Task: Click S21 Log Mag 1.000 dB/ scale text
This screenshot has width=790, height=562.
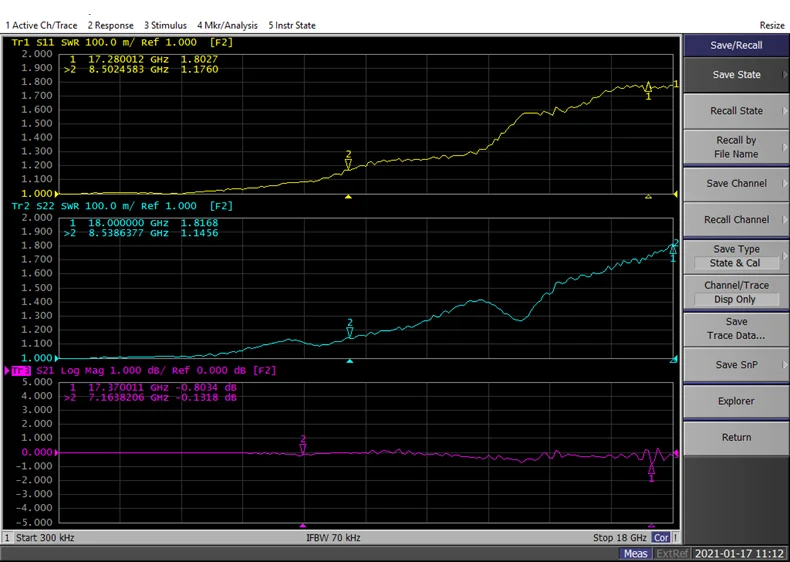Action: pos(101,371)
